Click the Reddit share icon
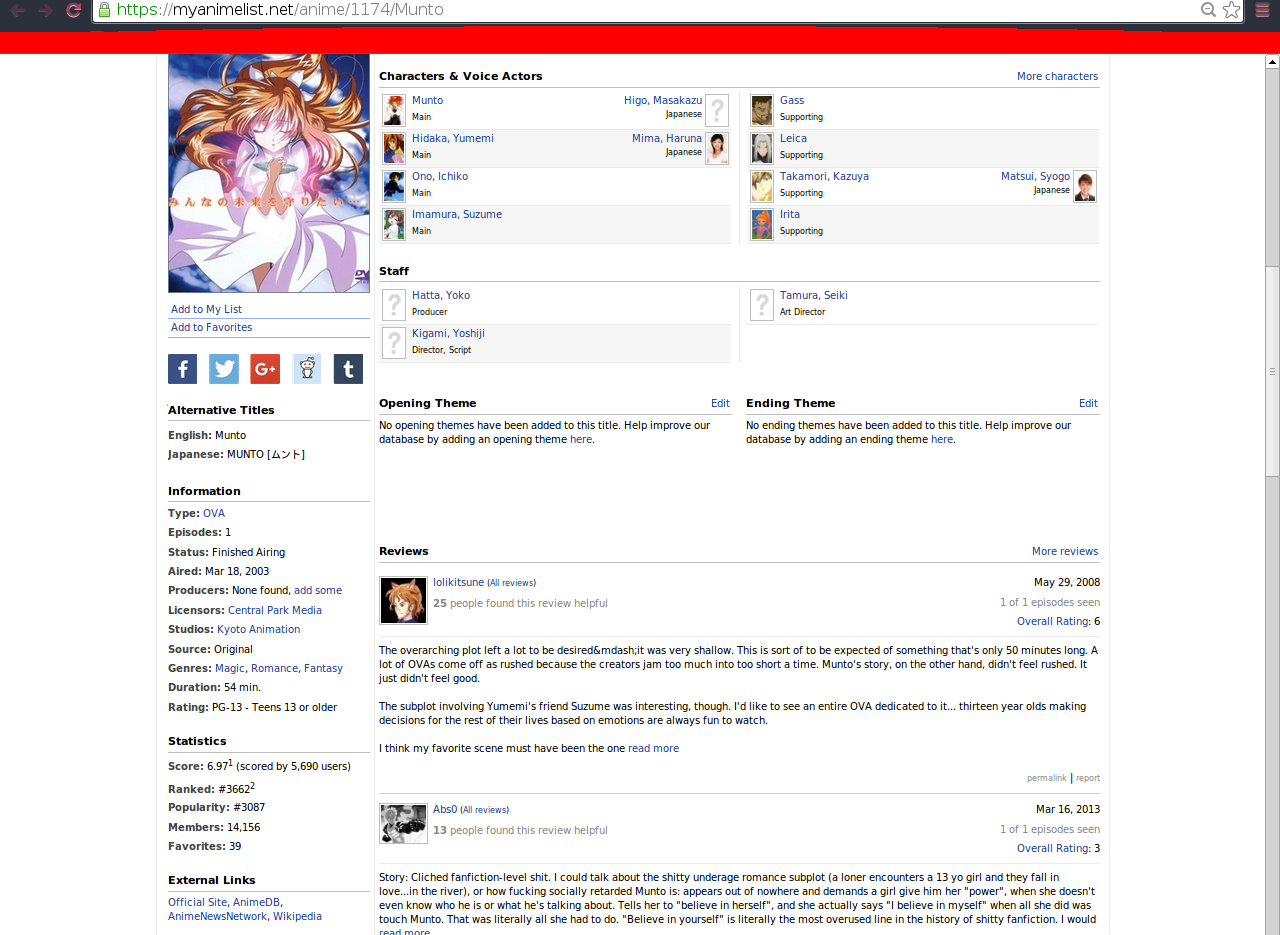Image resolution: width=1280 pixels, height=935 pixels. 307,369
